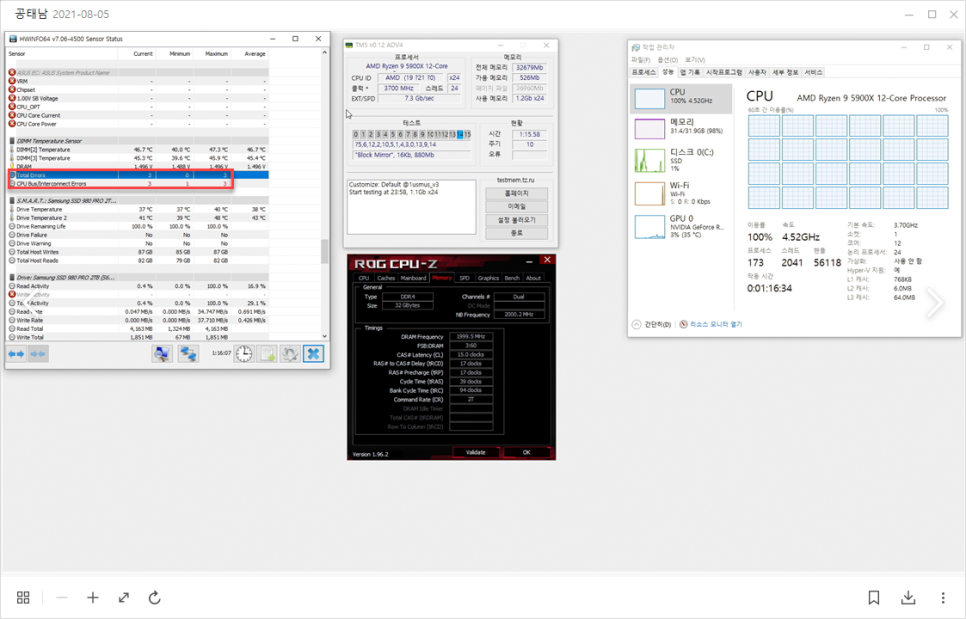Click Resource Monitor icon in Task Manager

coord(683,324)
